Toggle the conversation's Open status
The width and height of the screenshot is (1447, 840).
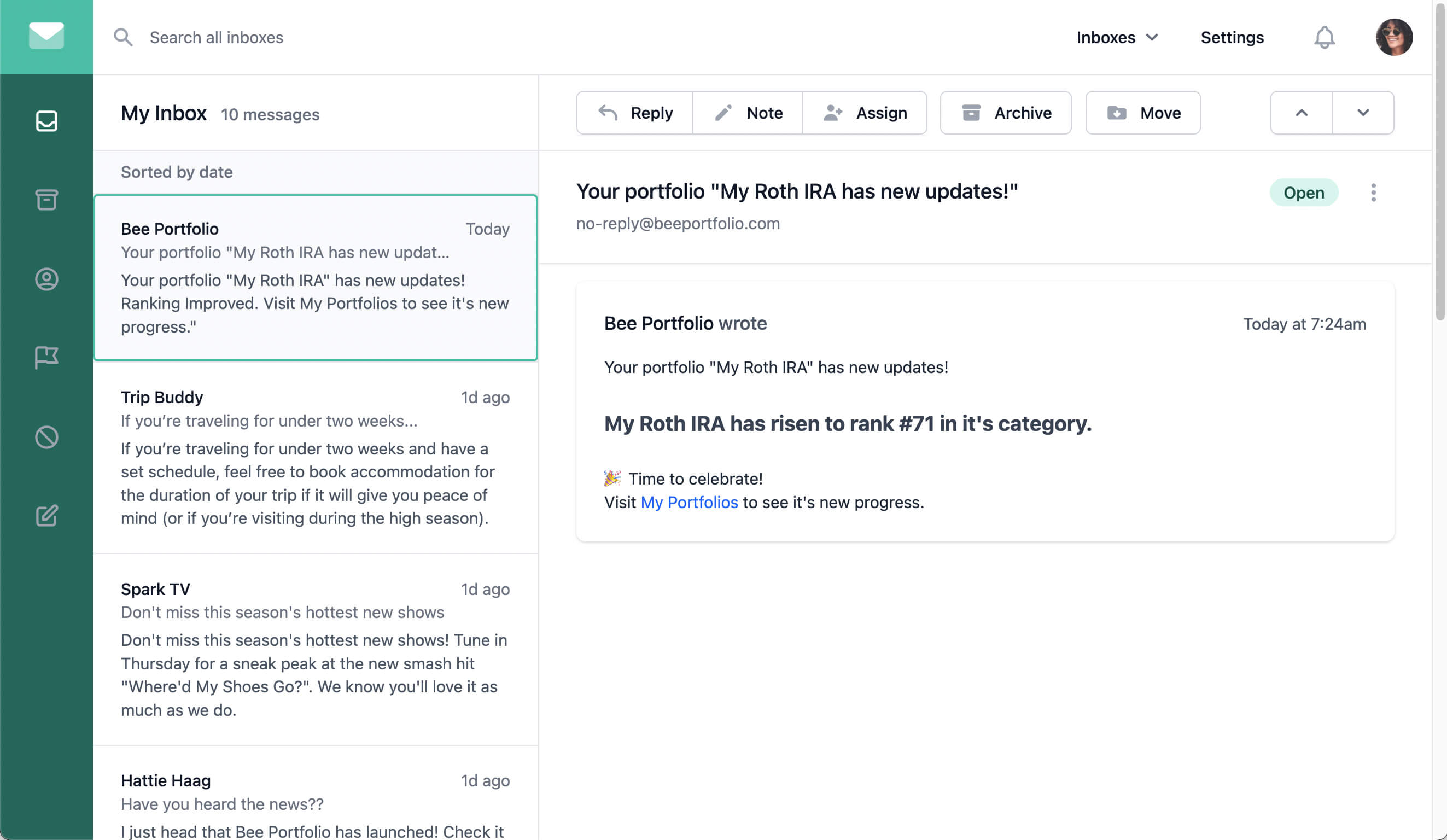(1304, 192)
